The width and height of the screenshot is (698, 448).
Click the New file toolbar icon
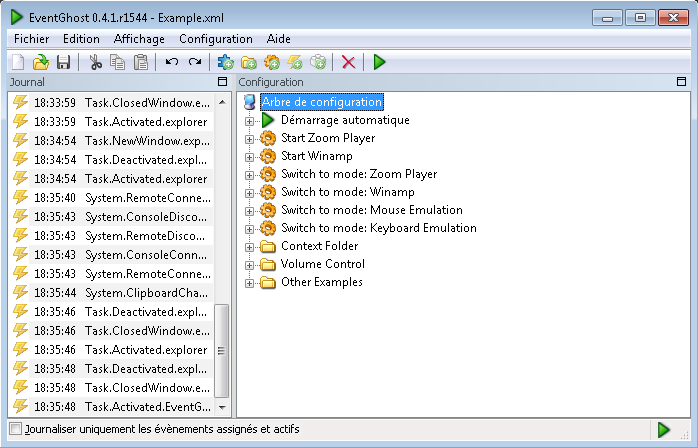tap(18, 62)
